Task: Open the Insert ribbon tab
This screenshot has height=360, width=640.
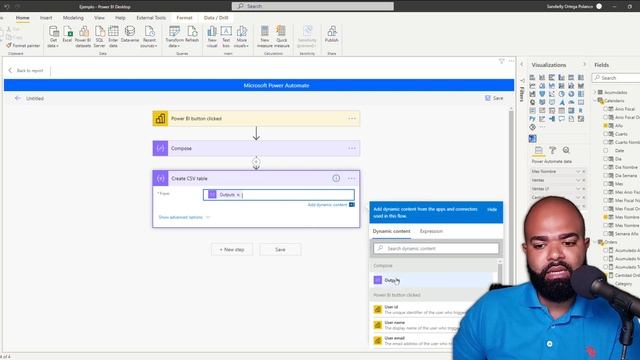Action: point(46,18)
